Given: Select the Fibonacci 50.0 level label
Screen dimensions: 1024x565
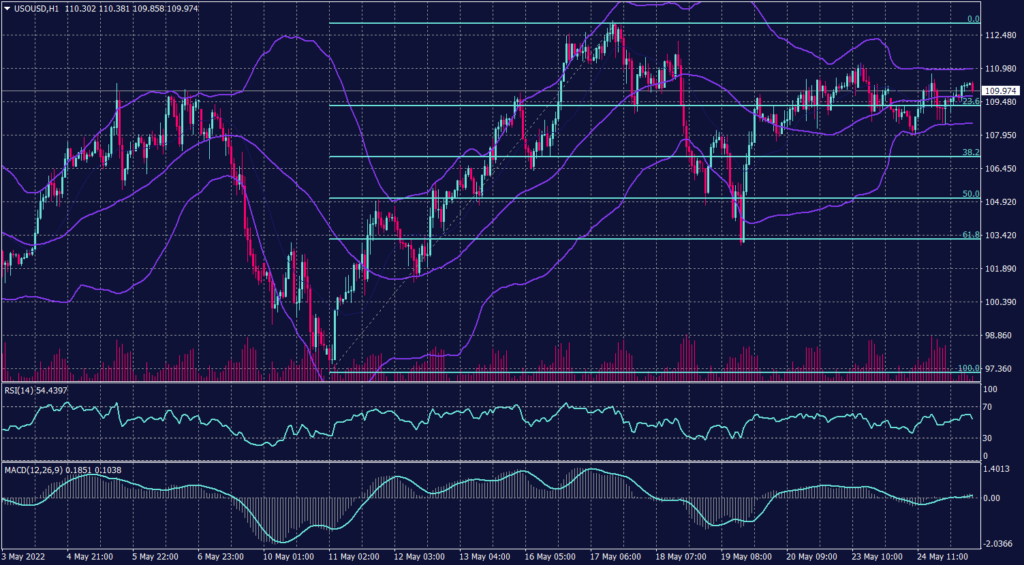Looking at the screenshot, I should 969,194.
